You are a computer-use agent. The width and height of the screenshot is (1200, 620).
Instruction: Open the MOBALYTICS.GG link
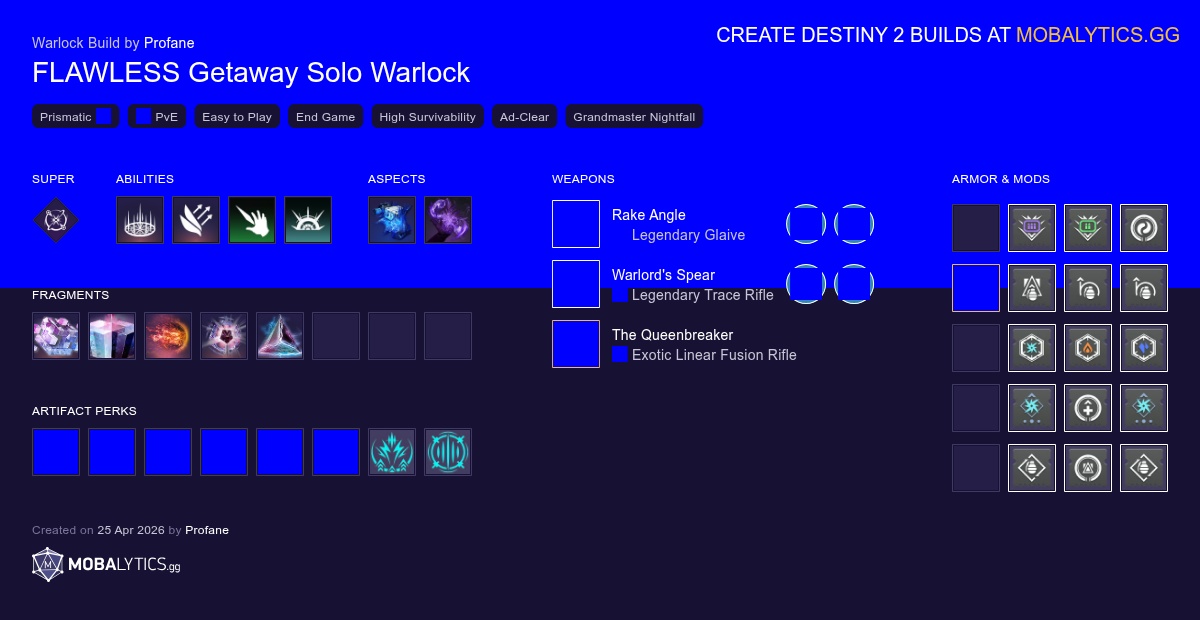(1098, 35)
